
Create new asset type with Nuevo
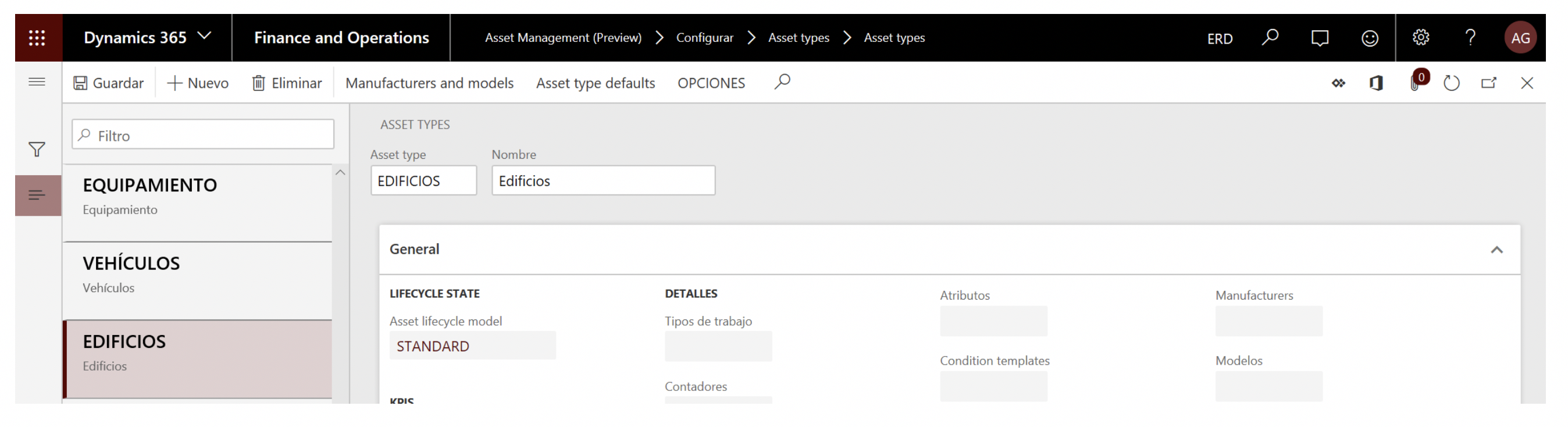coord(198,83)
